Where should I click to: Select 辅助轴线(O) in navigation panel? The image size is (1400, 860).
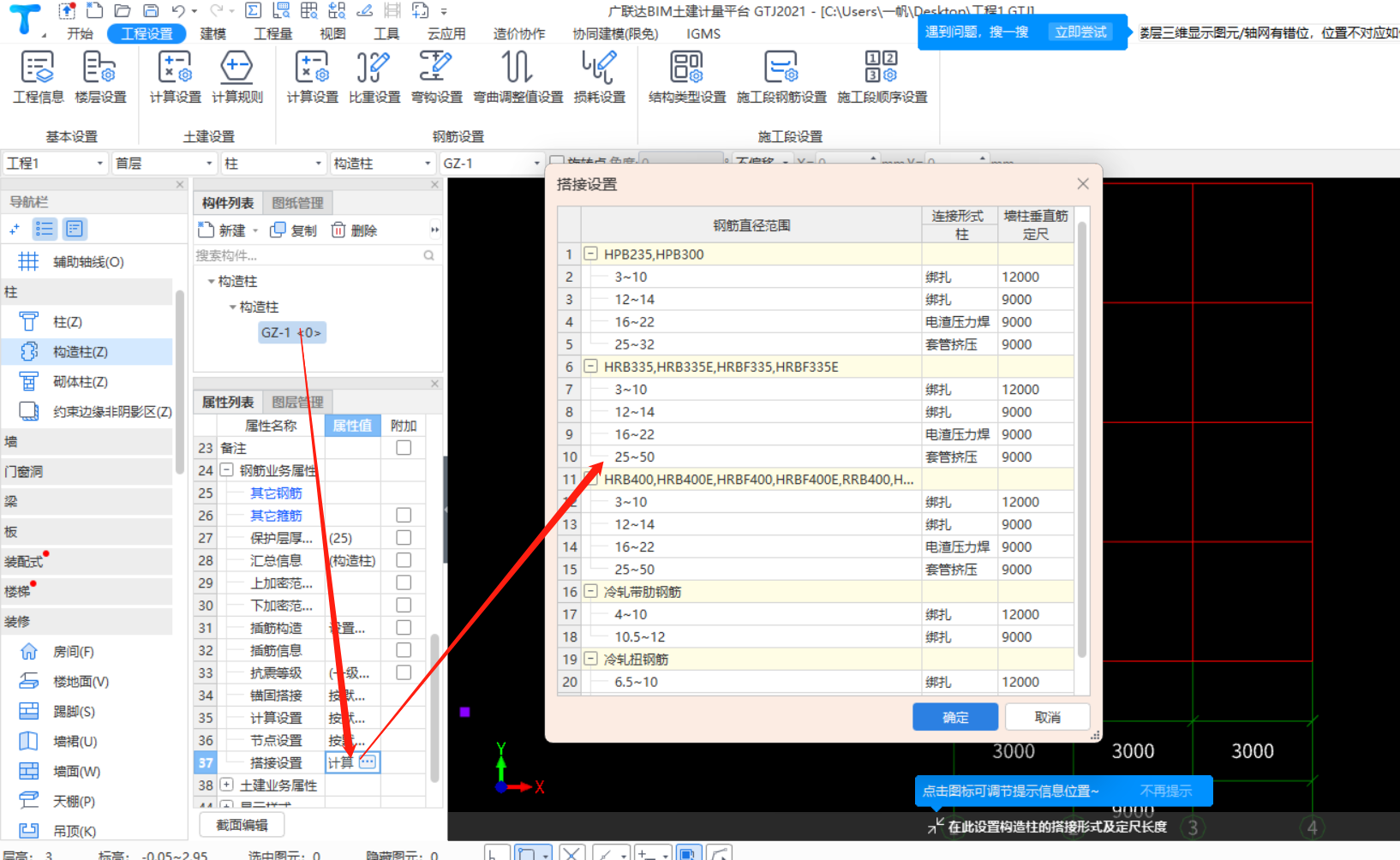pos(88,261)
